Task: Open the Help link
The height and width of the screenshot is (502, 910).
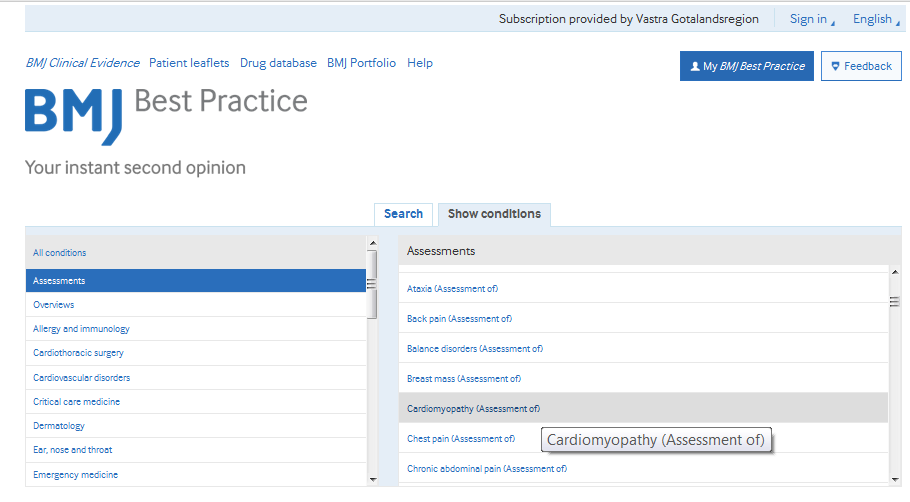Action: [420, 63]
